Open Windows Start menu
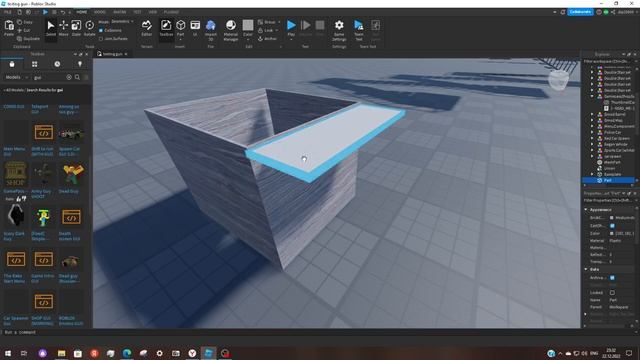 coord(7,353)
